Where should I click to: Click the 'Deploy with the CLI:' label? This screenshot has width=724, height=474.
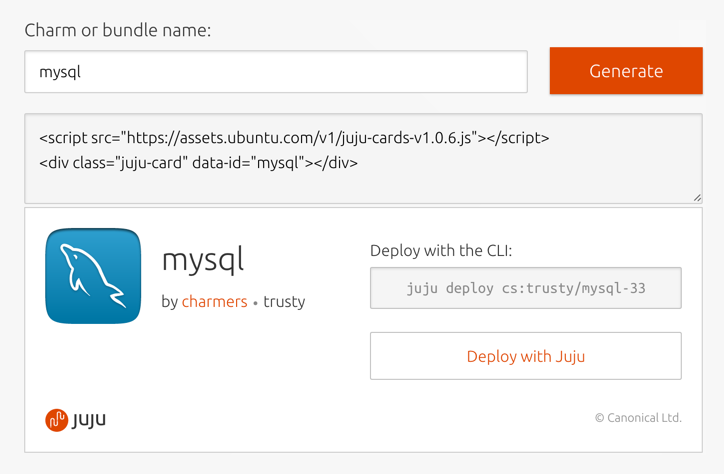click(441, 251)
